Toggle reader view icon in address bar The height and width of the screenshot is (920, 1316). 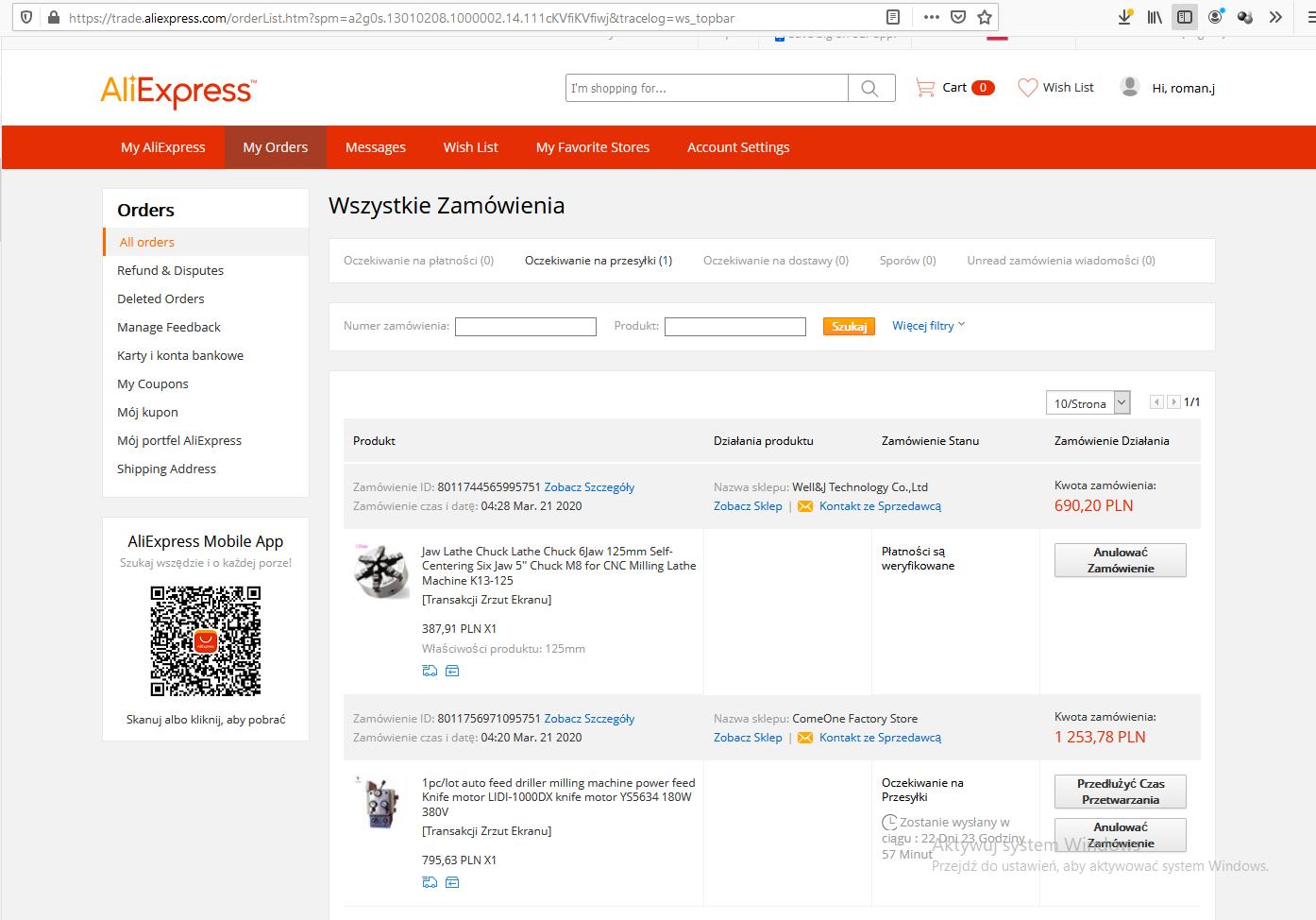[893, 17]
